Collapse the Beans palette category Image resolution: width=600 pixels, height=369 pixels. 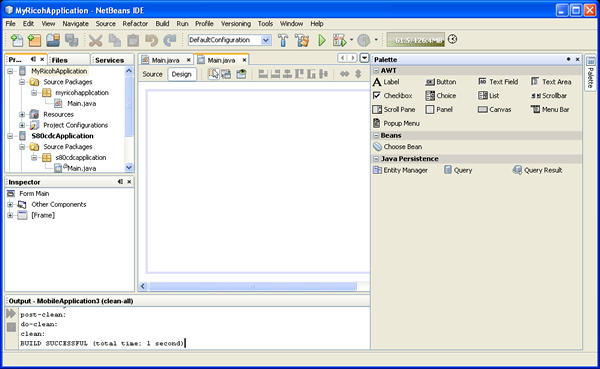point(376,136)
